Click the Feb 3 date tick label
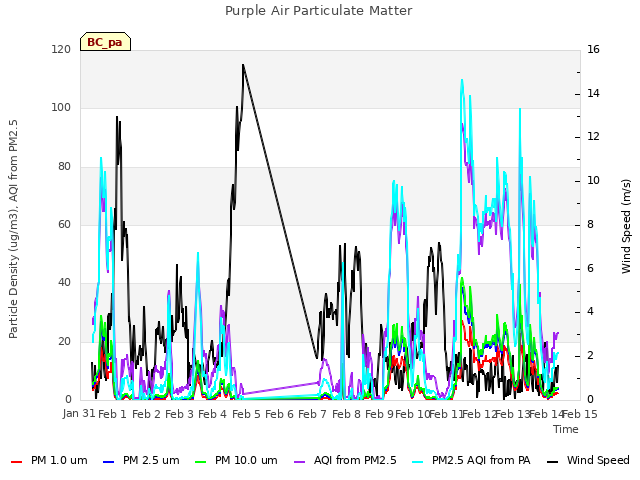Viewport: 640px width, 480px height. 180,414
